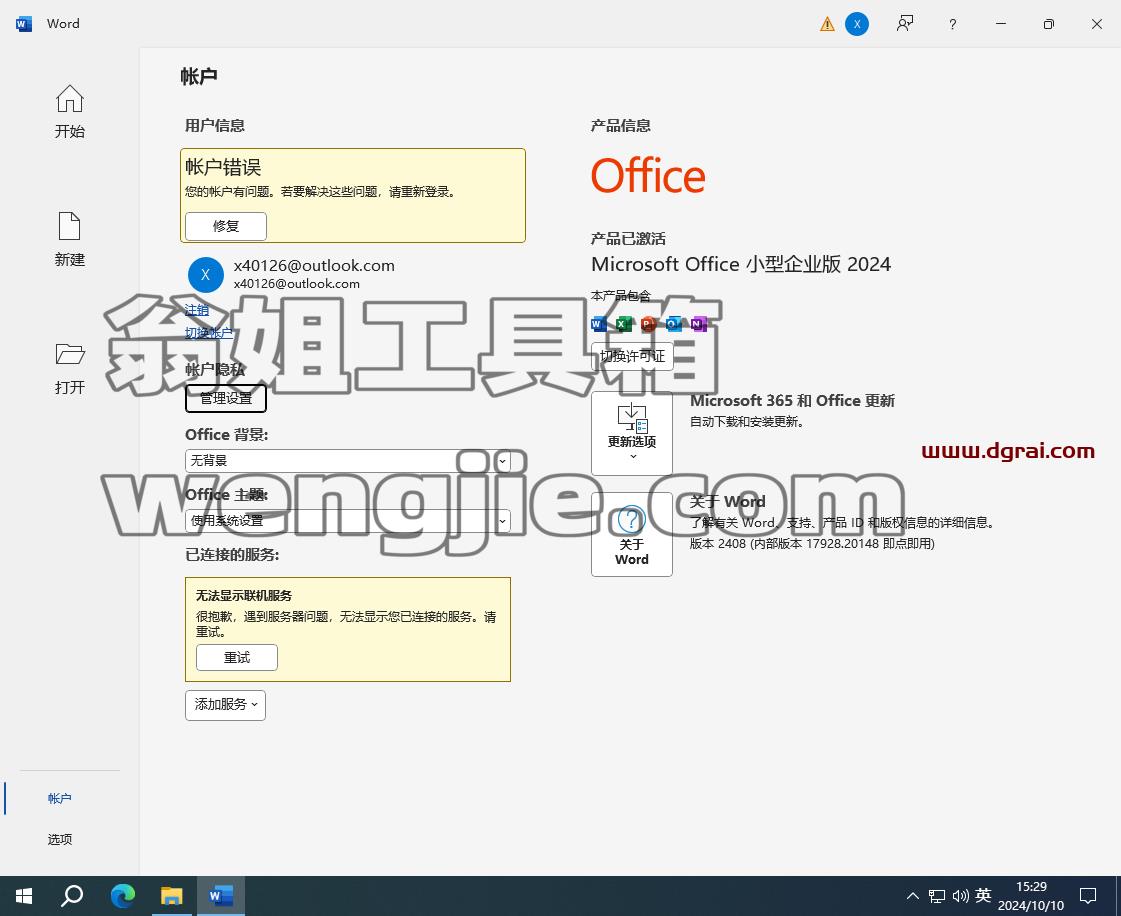Open the 添加服务 dropdown
Image resolution: width=1121 pixels, height=916 pixels.
coord(225,705)
